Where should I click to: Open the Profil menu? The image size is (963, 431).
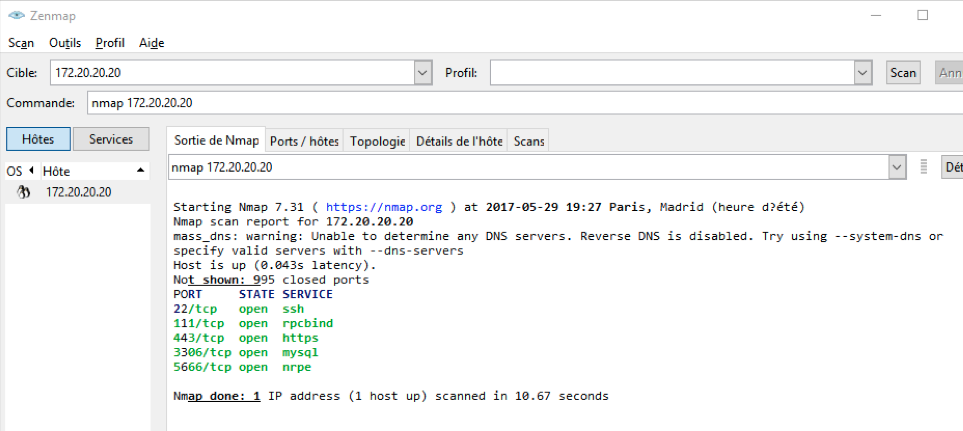[110, 43]
